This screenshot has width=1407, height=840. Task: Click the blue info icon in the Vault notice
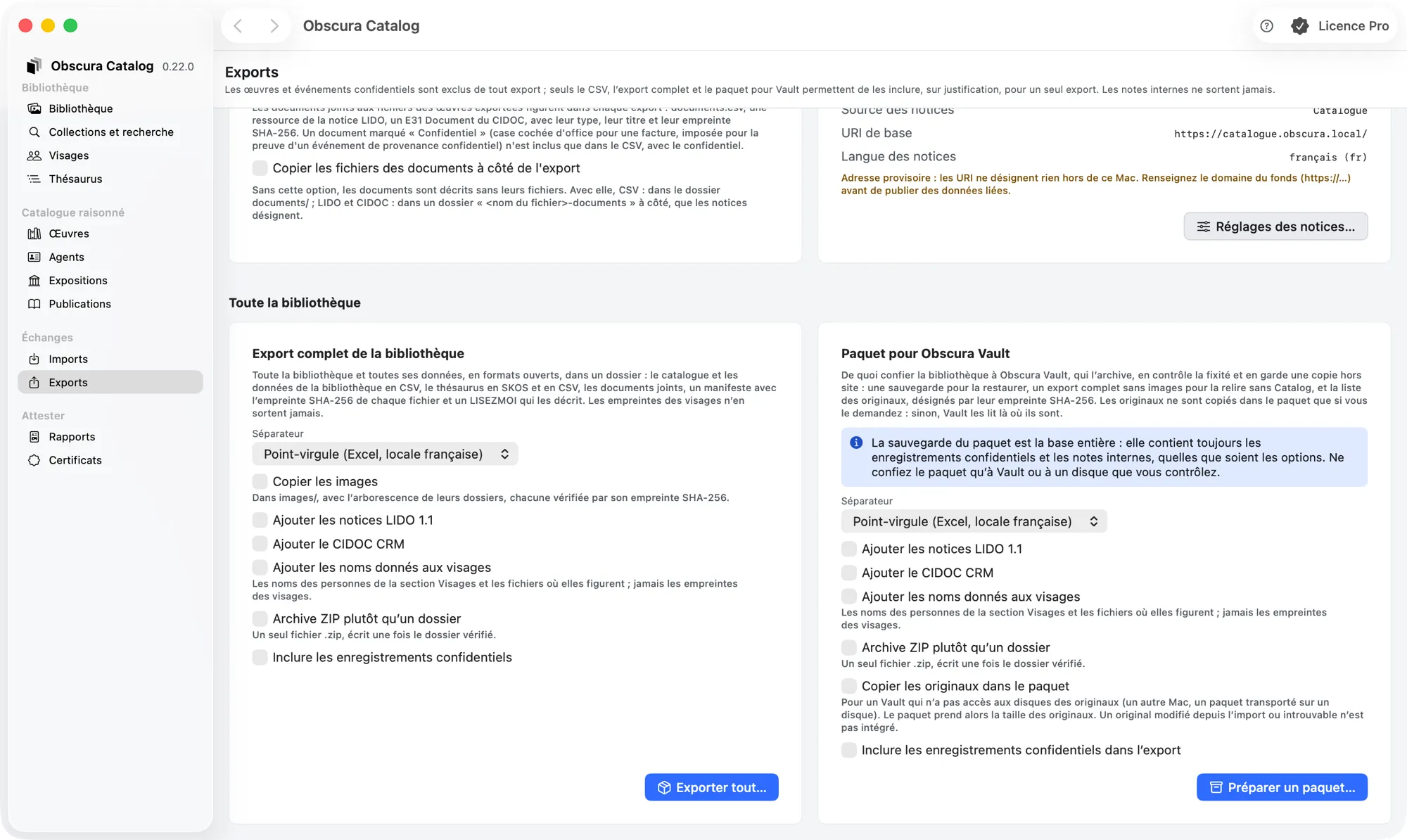(856, 443)
